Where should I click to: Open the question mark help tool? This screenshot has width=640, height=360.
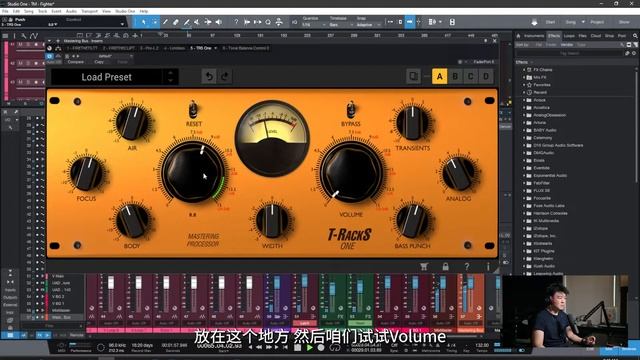pyautogui.click(x=236, y=22)
